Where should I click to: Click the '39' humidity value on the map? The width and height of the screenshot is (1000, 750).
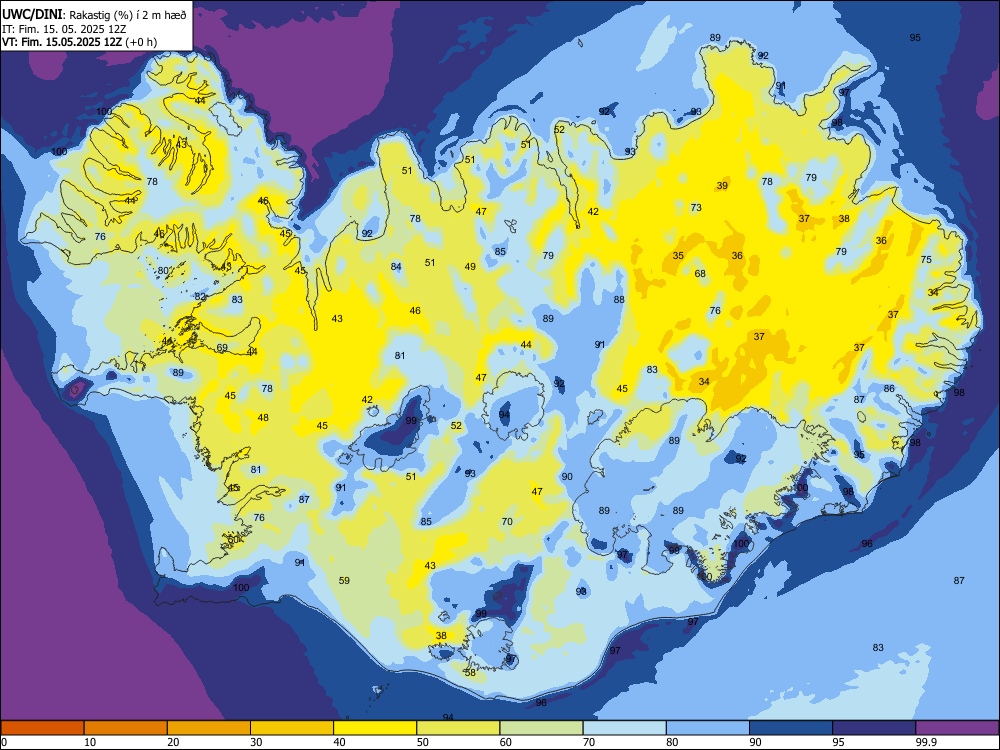coord(722,186)
